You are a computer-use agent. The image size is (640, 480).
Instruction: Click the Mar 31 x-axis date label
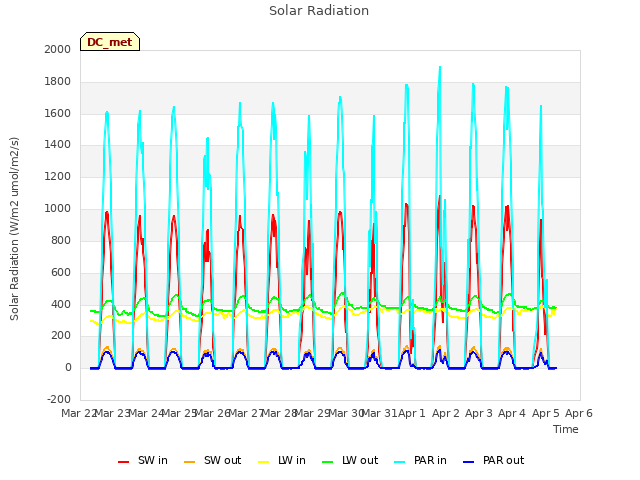(x=379, y=413)
